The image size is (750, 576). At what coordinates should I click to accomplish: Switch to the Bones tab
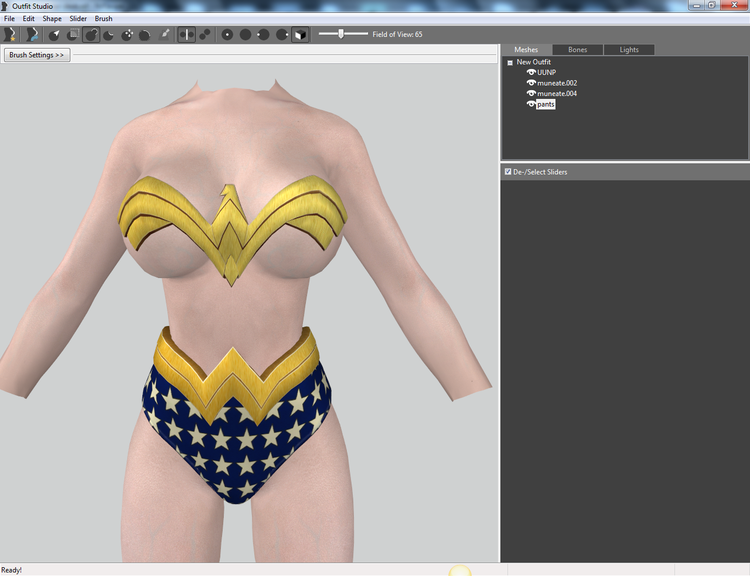[x=577, y=50]
